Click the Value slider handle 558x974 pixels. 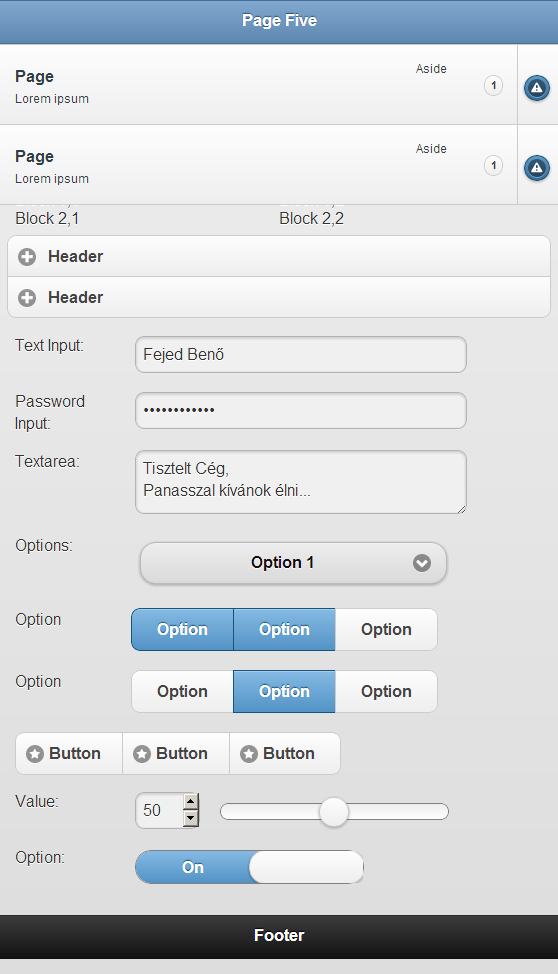click(334, 811)
